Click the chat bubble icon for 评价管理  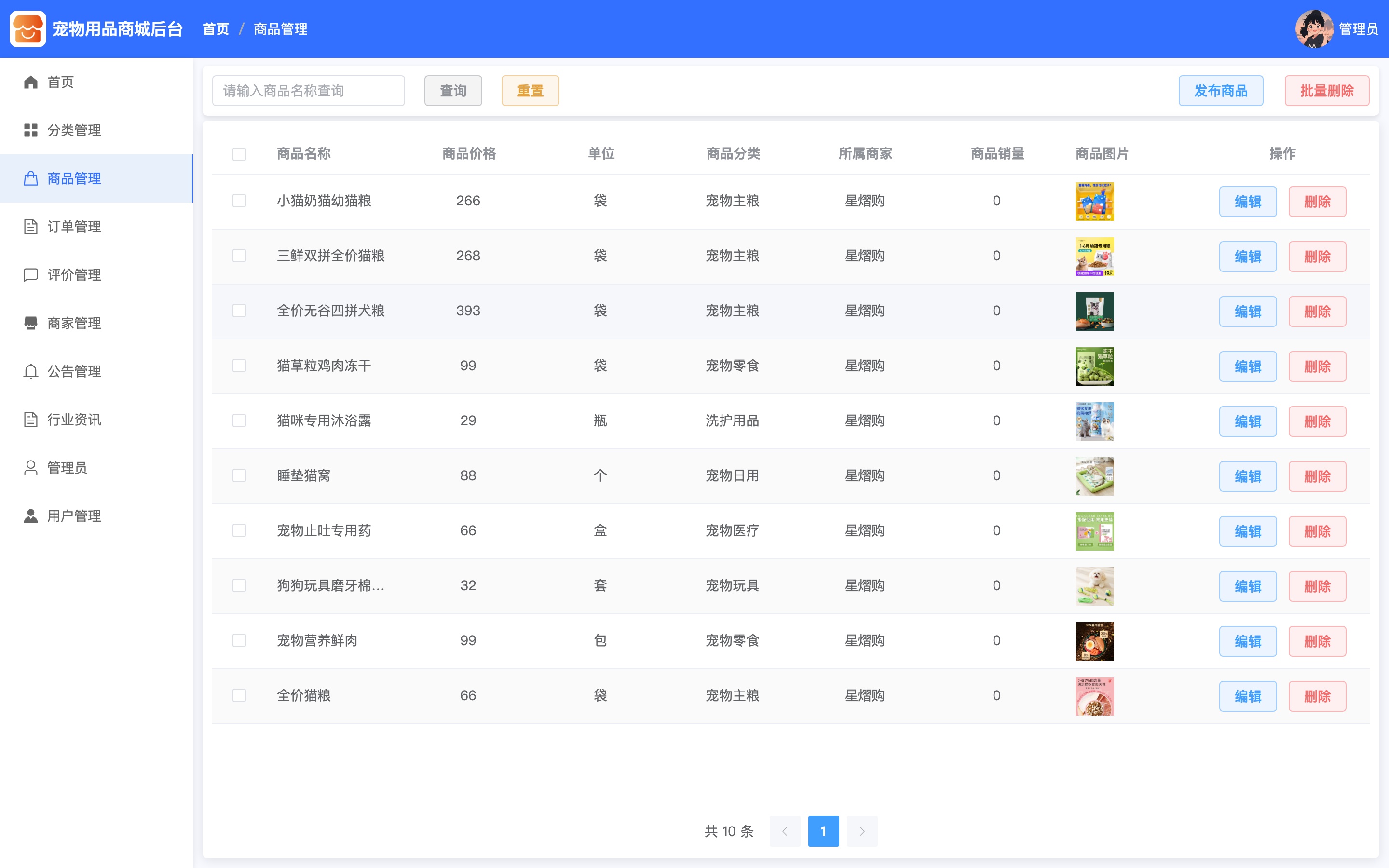[x=31, y=275]
